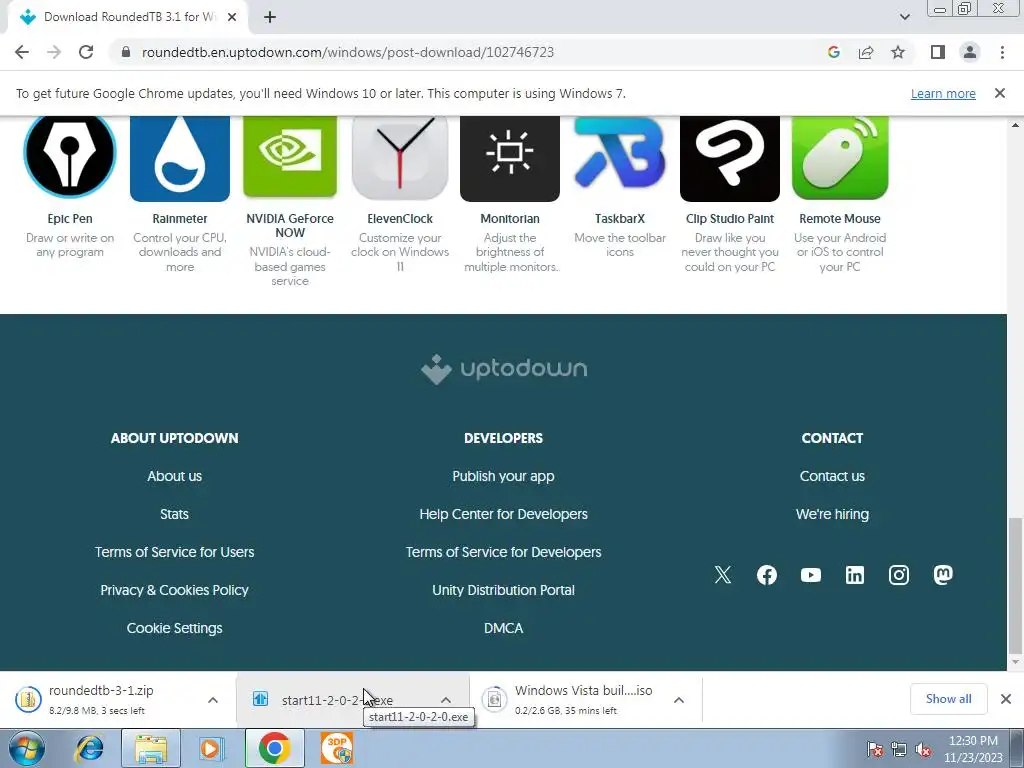Open the Contact us link
This screenshot has height=768, width=1024.
coord(832,476)
